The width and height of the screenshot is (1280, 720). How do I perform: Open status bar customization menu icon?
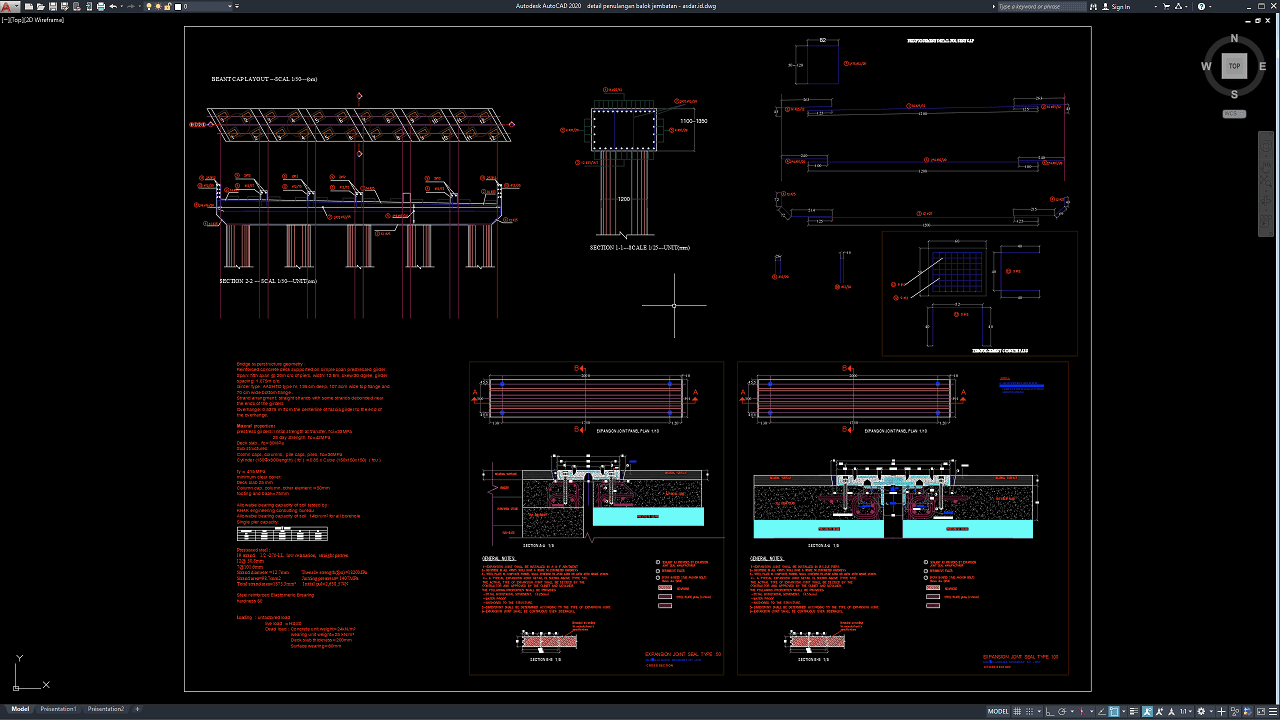point(1273,712)
